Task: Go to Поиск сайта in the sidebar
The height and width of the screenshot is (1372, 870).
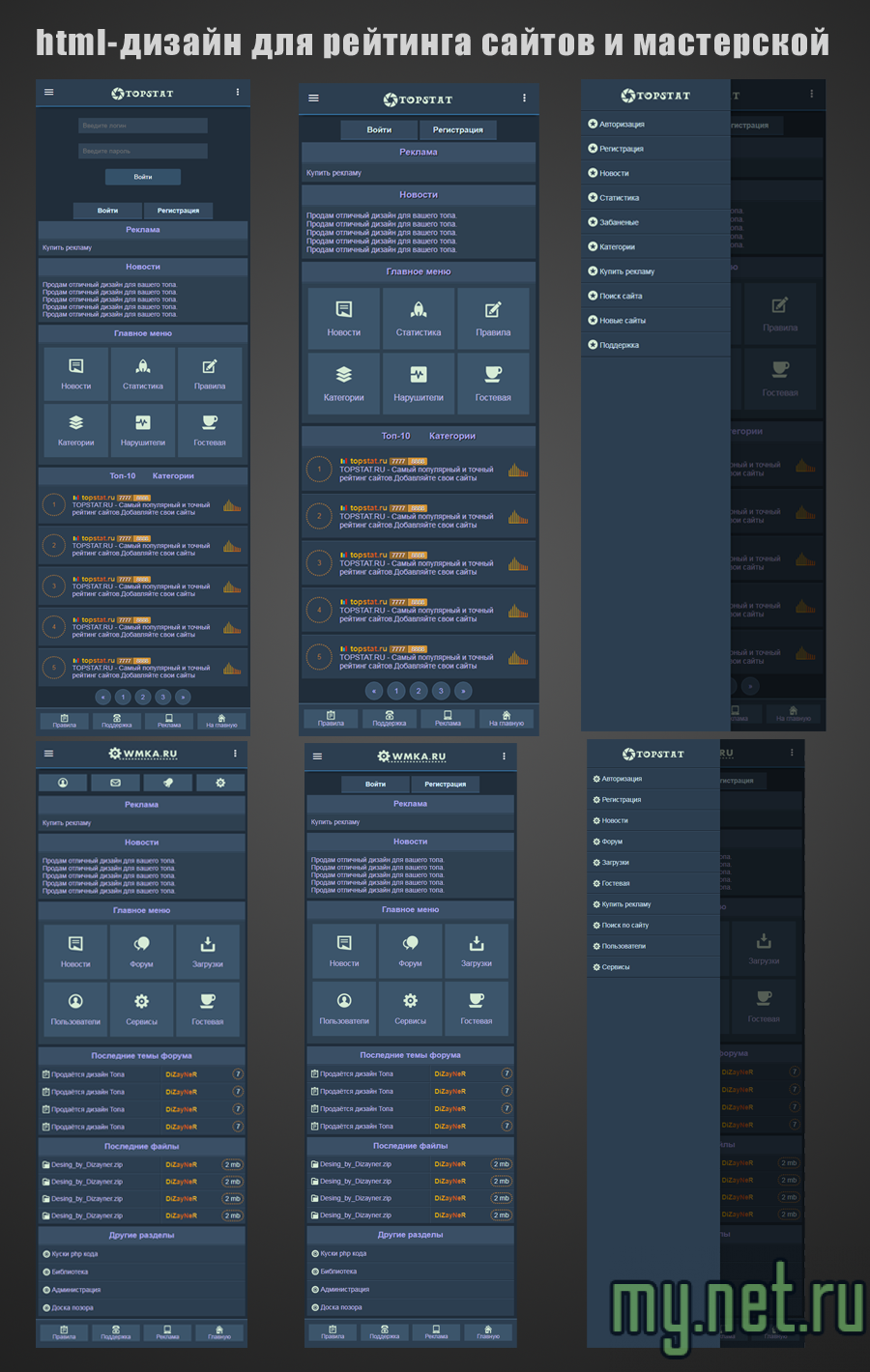Action: tap(621, 296)
